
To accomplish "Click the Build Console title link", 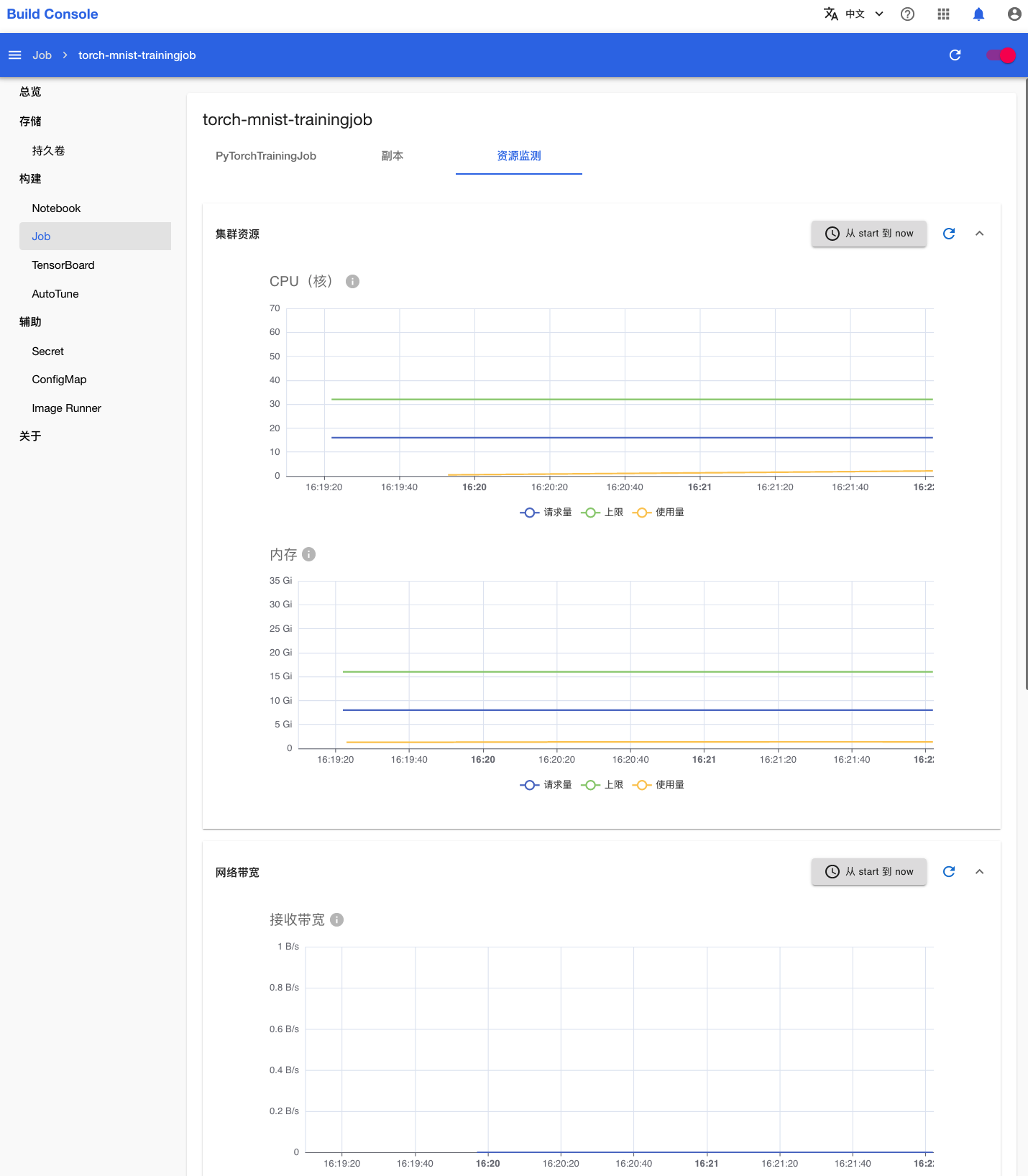I will point(52,14).
